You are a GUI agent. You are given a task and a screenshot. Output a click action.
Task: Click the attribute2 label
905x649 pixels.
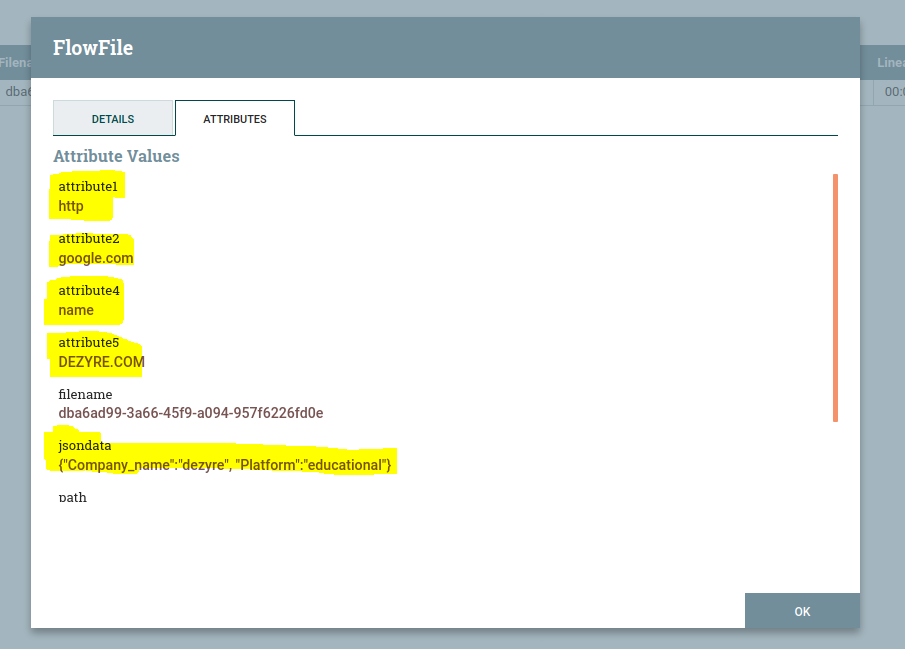[x=88, y=239]
